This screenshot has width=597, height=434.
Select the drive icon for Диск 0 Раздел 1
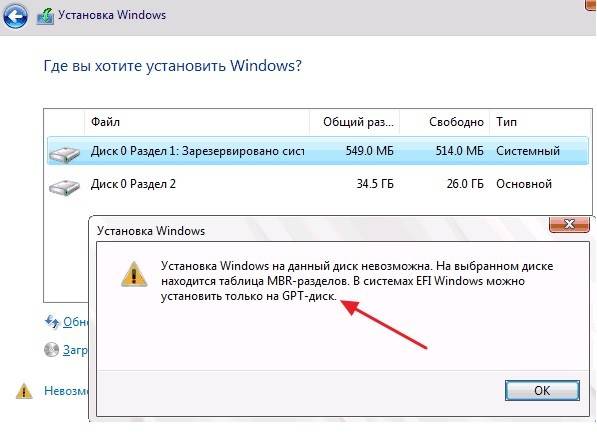(x=64, y=155)
